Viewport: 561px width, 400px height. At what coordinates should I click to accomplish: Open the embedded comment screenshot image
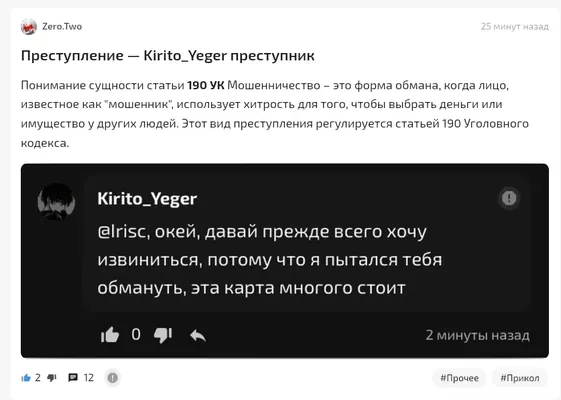(285, 261)
